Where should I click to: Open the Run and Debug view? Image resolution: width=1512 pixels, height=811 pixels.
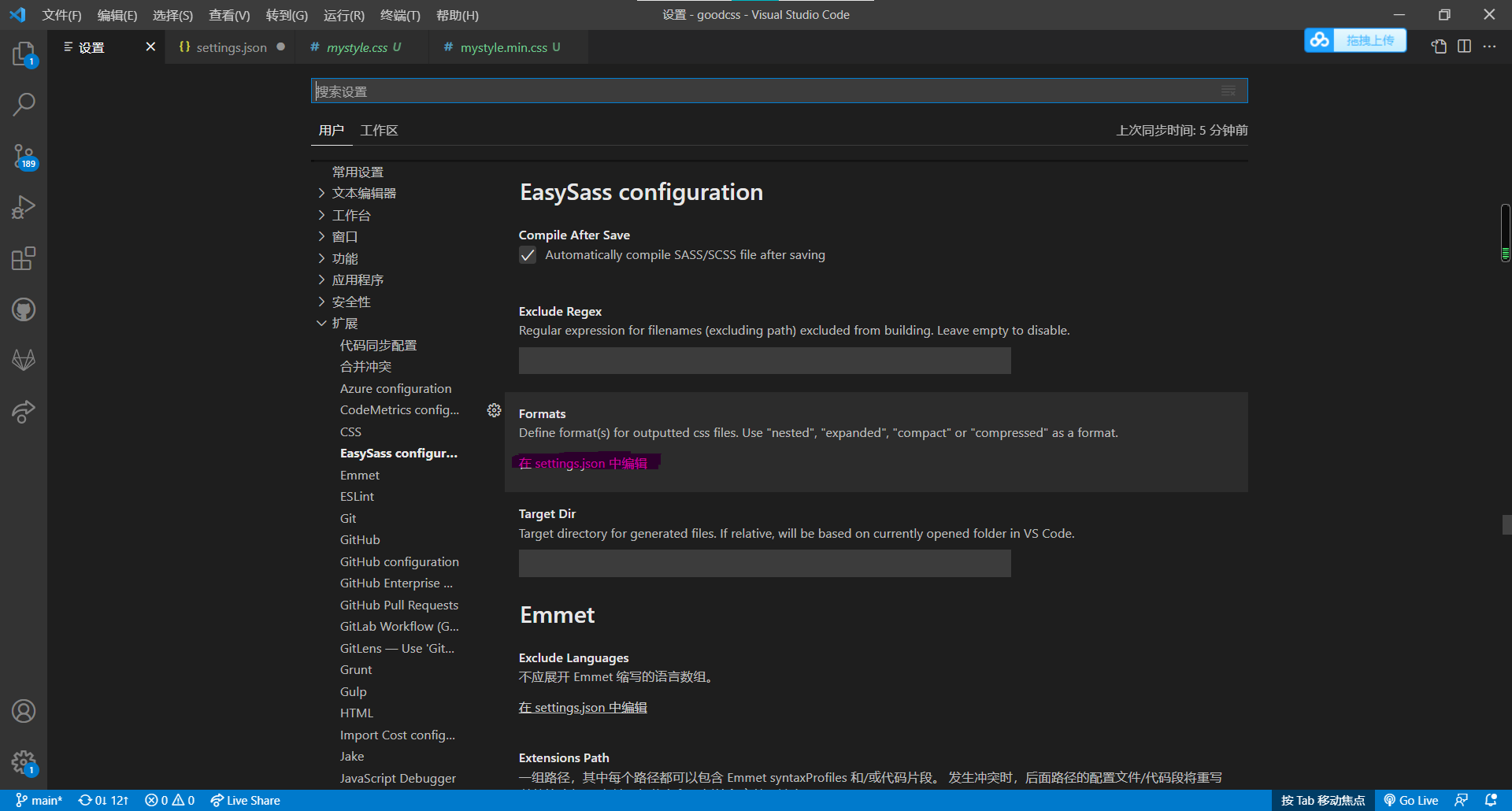[24, 207]
